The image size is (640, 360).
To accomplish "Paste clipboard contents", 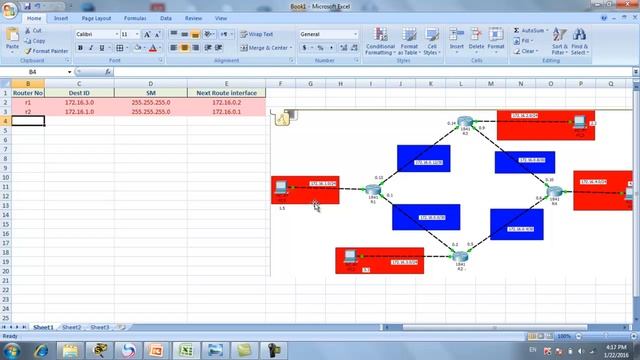I will [x=12, y=41].
